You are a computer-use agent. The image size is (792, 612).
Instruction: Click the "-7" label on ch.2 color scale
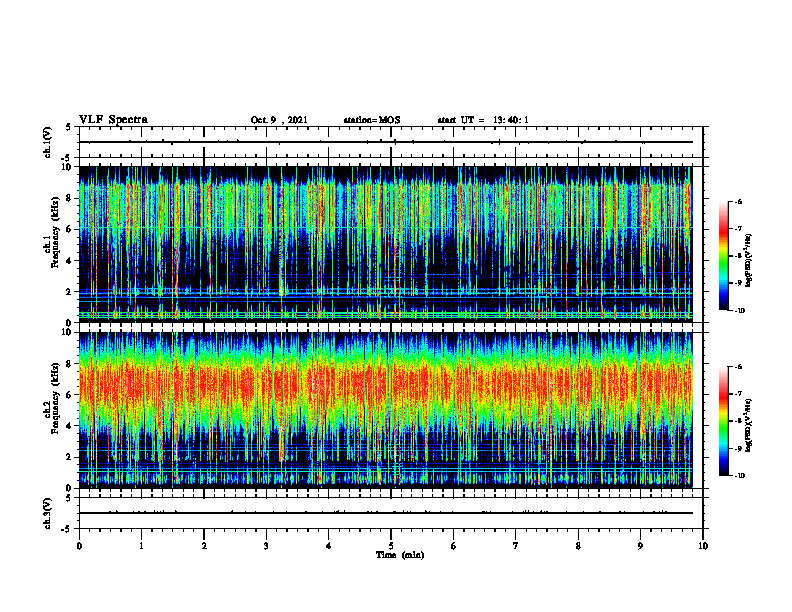(x=738, y=394)
